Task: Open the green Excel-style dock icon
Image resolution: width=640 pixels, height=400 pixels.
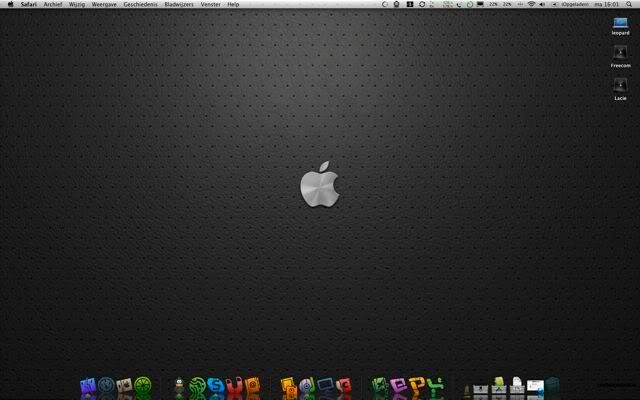Action: (380, 387)
